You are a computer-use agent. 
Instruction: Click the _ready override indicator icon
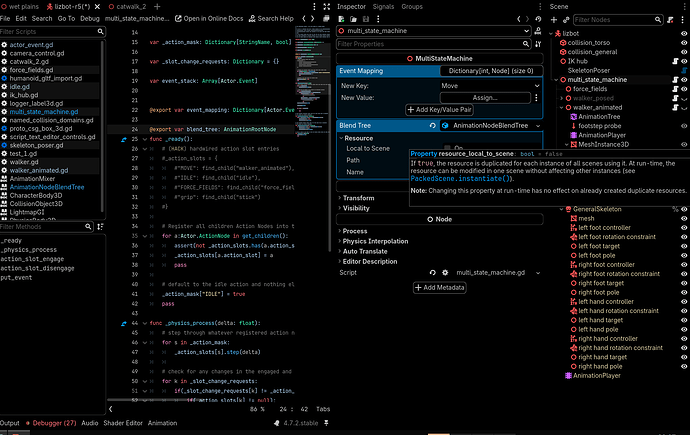click(124, 139)
